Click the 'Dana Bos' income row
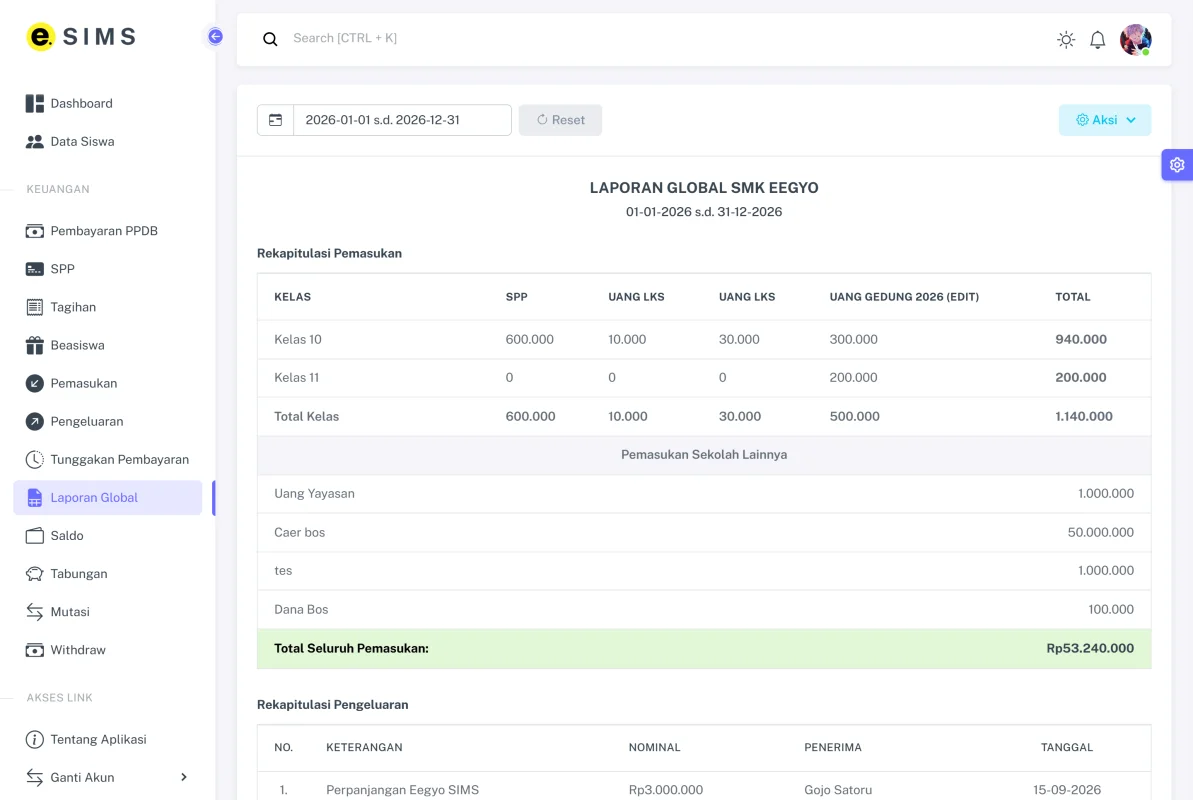 [704, 610]
